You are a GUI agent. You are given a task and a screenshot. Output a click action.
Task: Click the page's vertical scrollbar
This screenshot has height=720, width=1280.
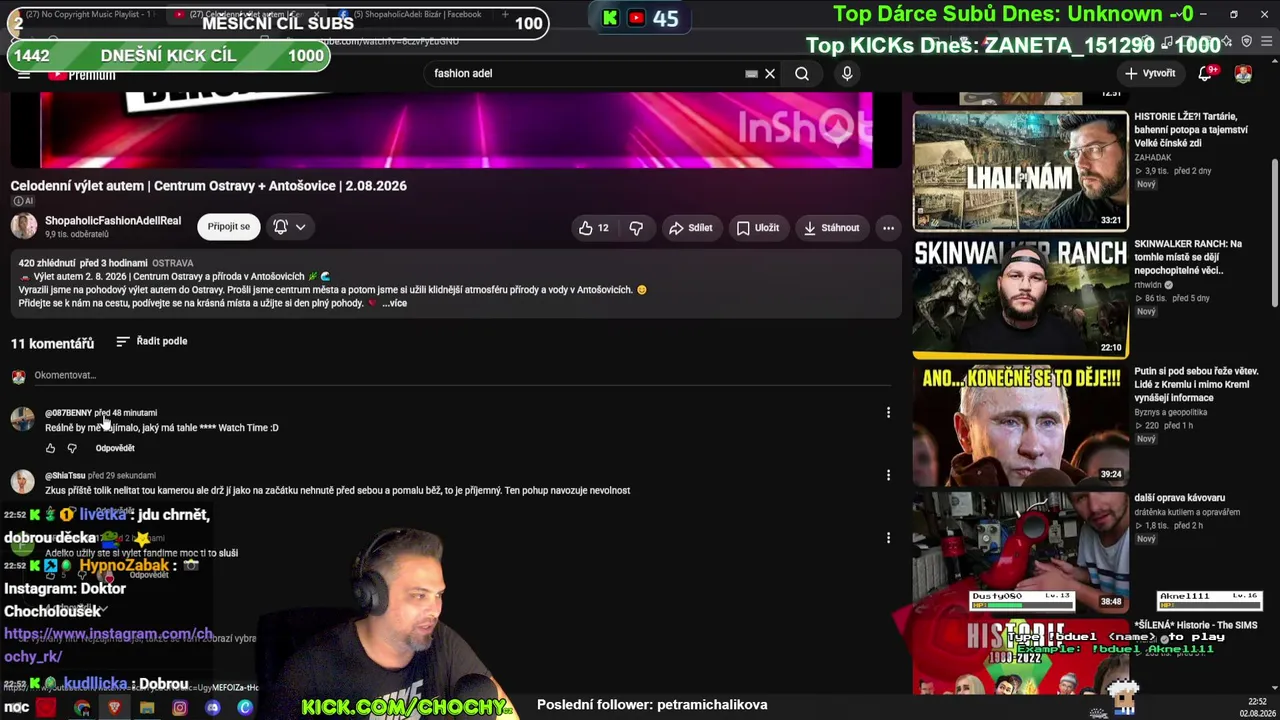(1273, 235)
